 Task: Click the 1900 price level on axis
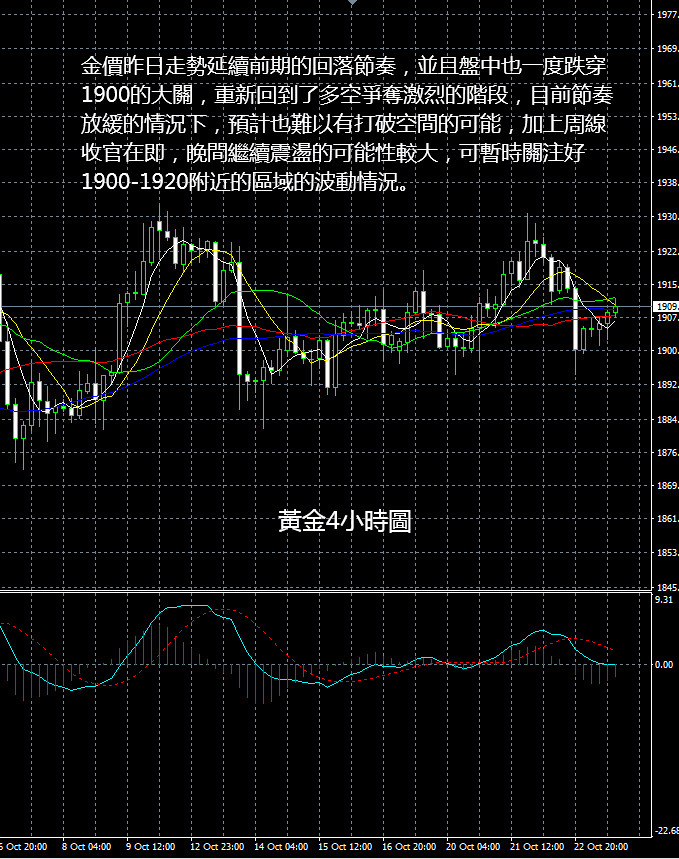pos(665,351)
